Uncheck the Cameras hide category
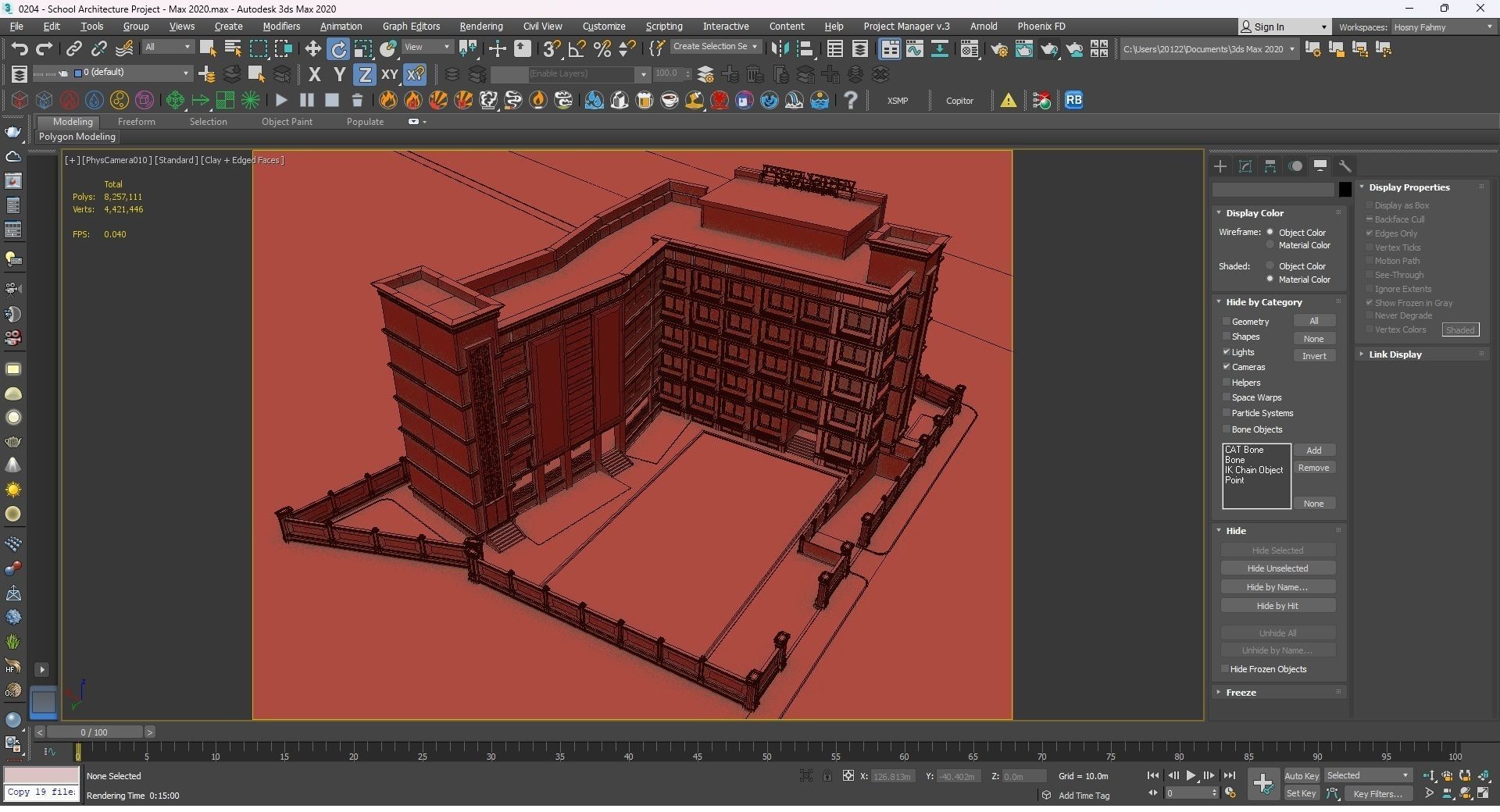 1227,367
